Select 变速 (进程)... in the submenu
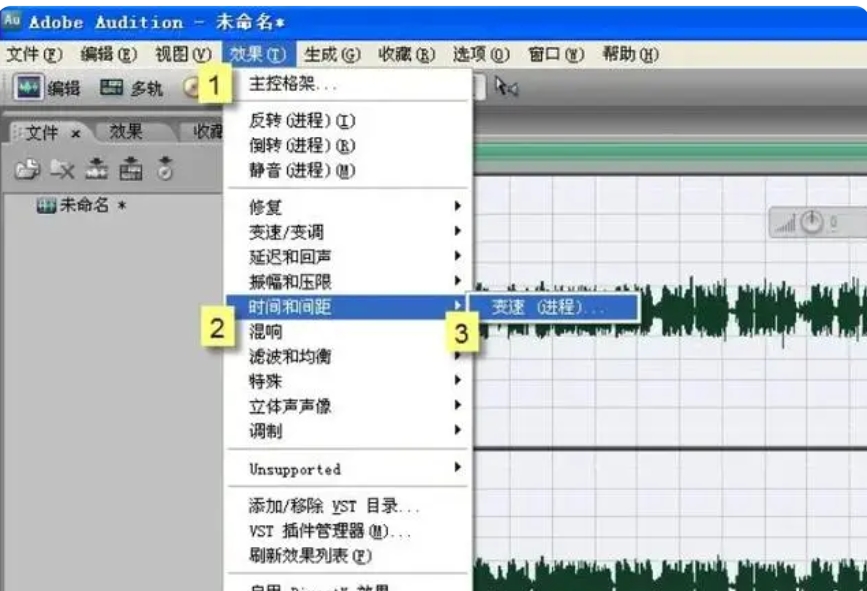This screenshot has width=867, height=591. pos(554,307)
